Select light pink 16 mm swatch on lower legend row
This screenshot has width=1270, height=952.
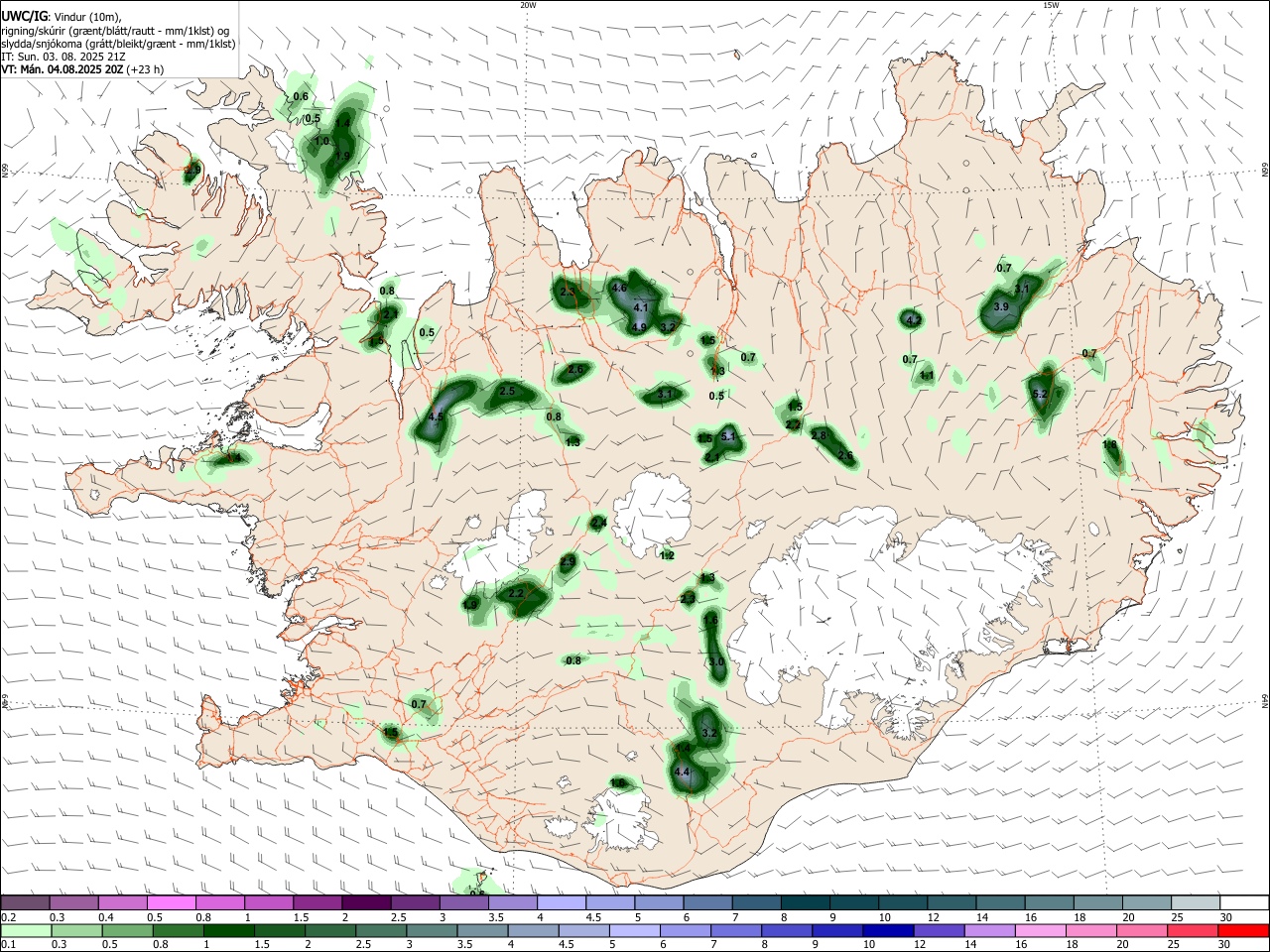[1040, 930]
